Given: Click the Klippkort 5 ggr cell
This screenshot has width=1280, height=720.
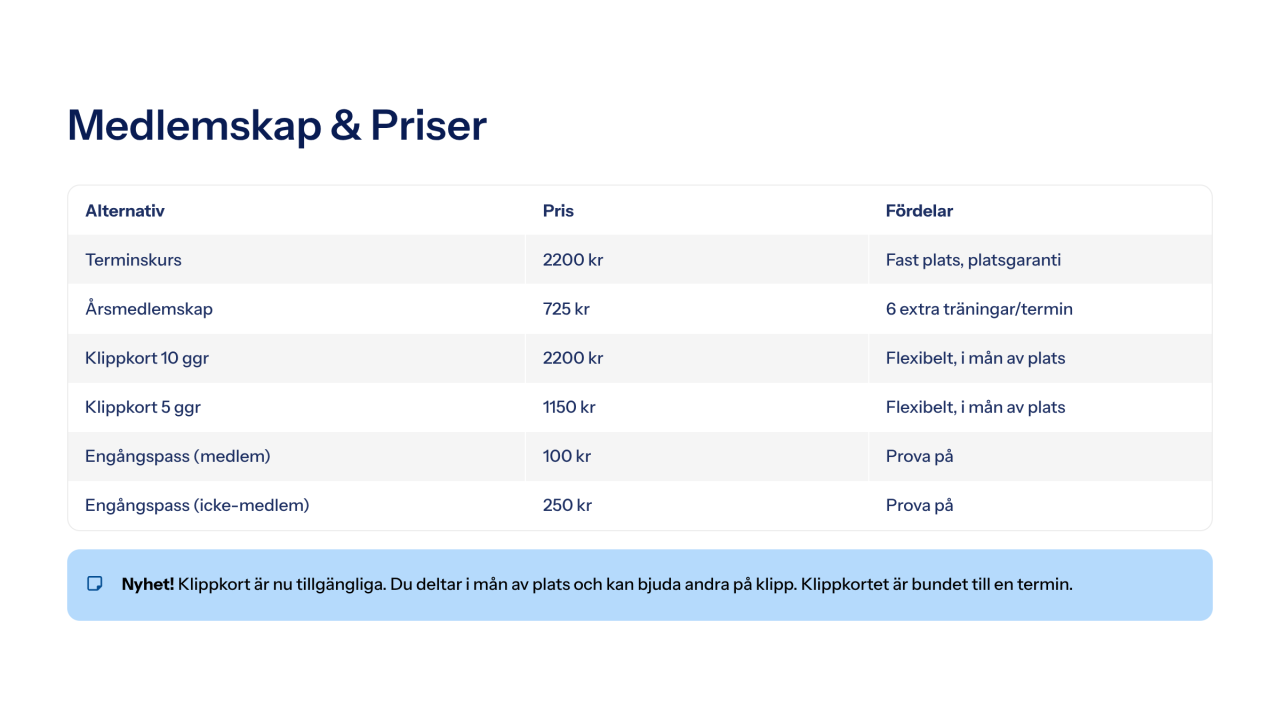Looking at the screenshot, I should tap(143, 407).
